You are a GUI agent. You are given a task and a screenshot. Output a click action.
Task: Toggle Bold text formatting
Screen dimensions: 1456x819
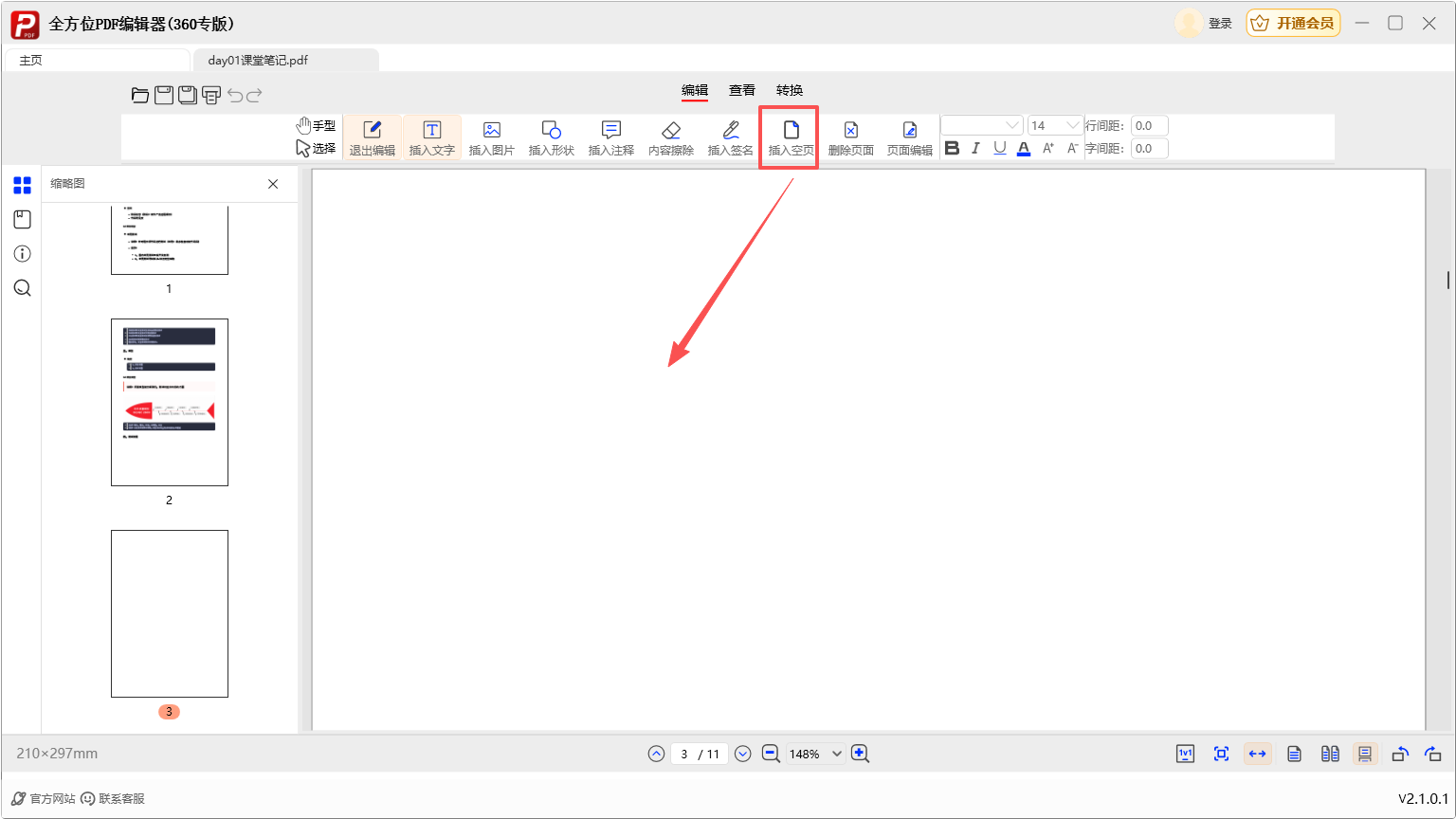[x=952, y=149]
